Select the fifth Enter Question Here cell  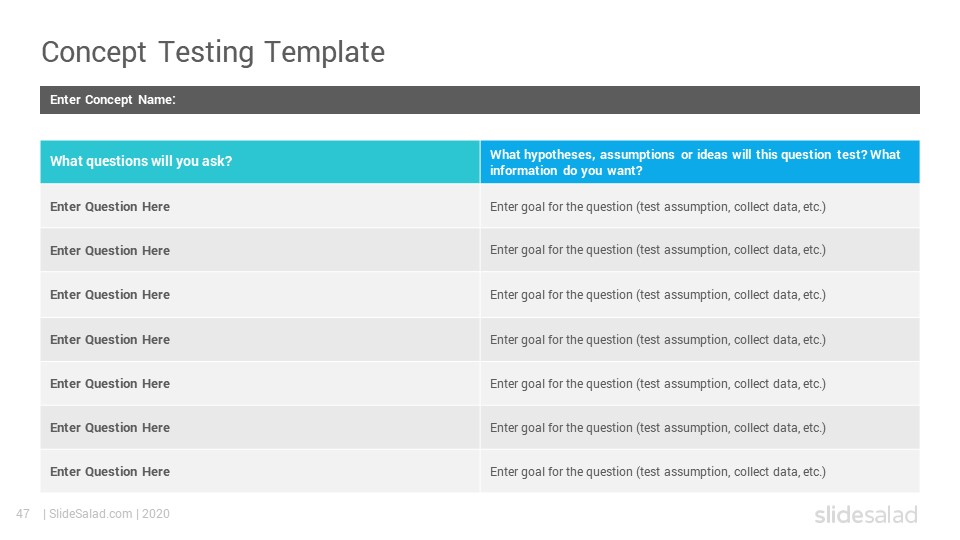[x=260, y=383]
